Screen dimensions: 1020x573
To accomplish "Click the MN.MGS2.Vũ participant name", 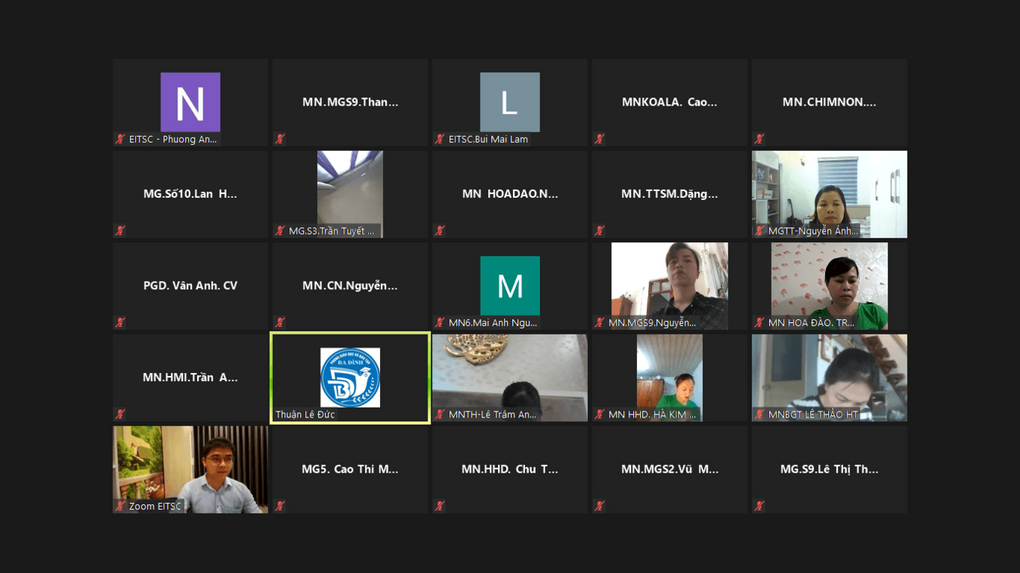I will point(669,469).
